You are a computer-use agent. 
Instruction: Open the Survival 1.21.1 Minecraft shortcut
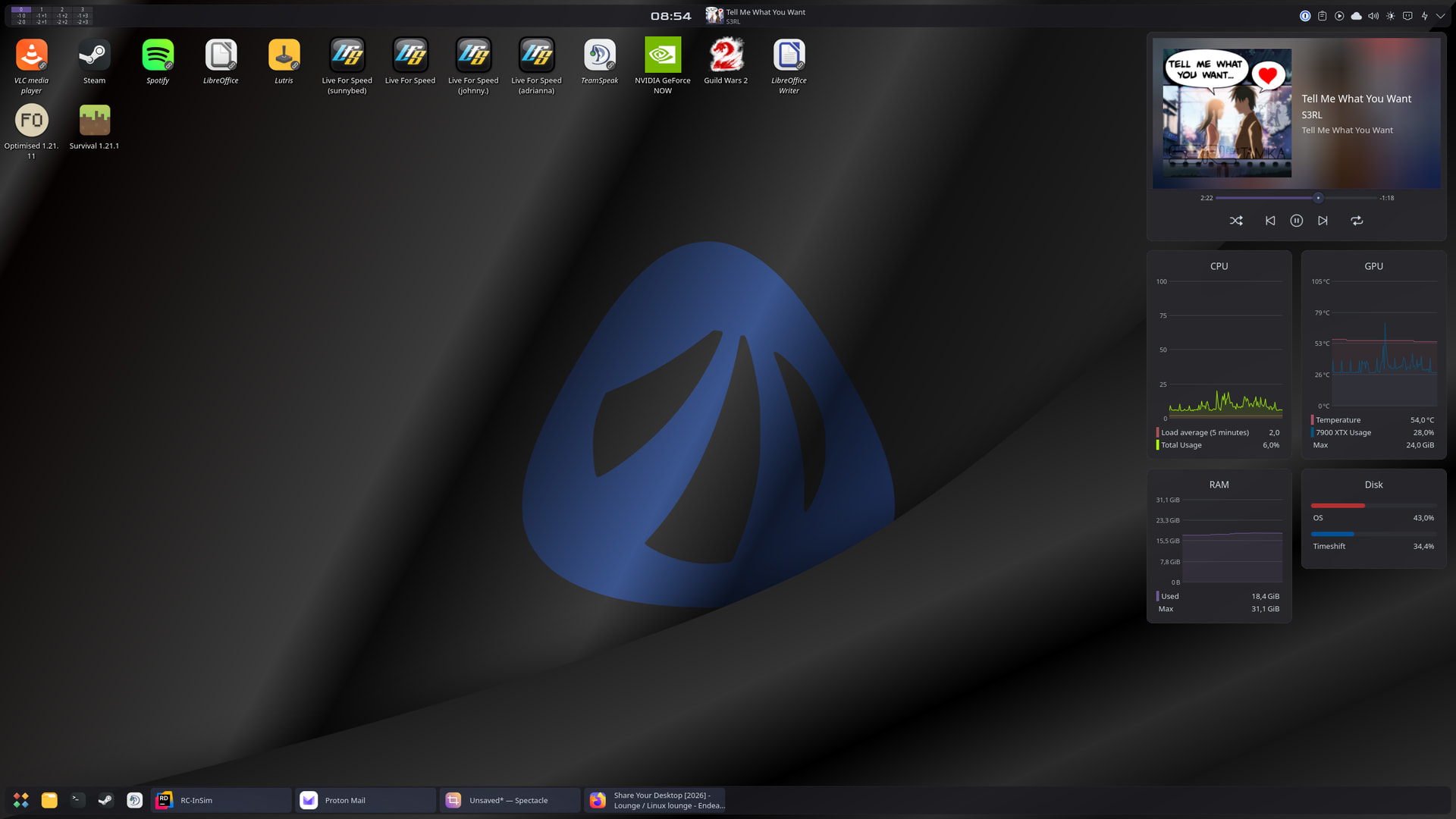coord(94,127)
